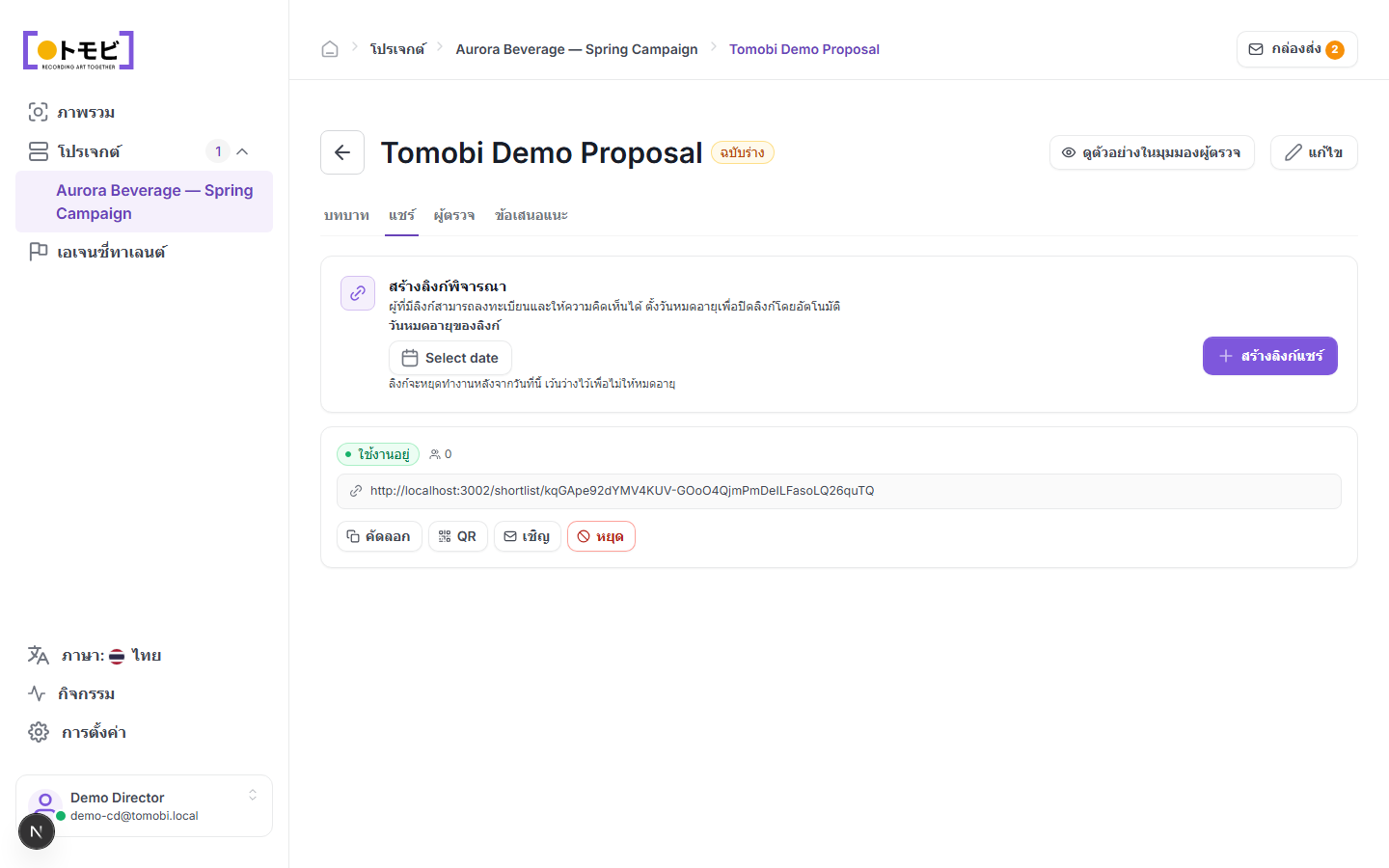The width and height of the screenshot is (1389, 868).
Task: Click the outbox count badge 2
Action: (x=1335, y=50)
